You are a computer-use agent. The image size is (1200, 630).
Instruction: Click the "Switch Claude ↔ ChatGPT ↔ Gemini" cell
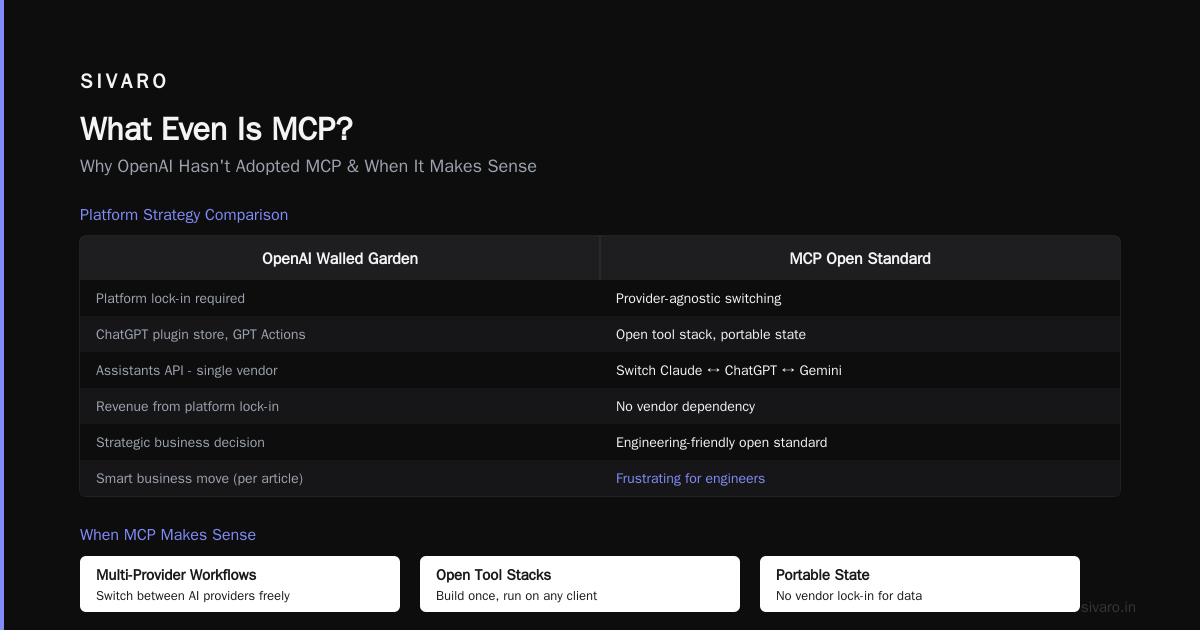tap(860, 370)
